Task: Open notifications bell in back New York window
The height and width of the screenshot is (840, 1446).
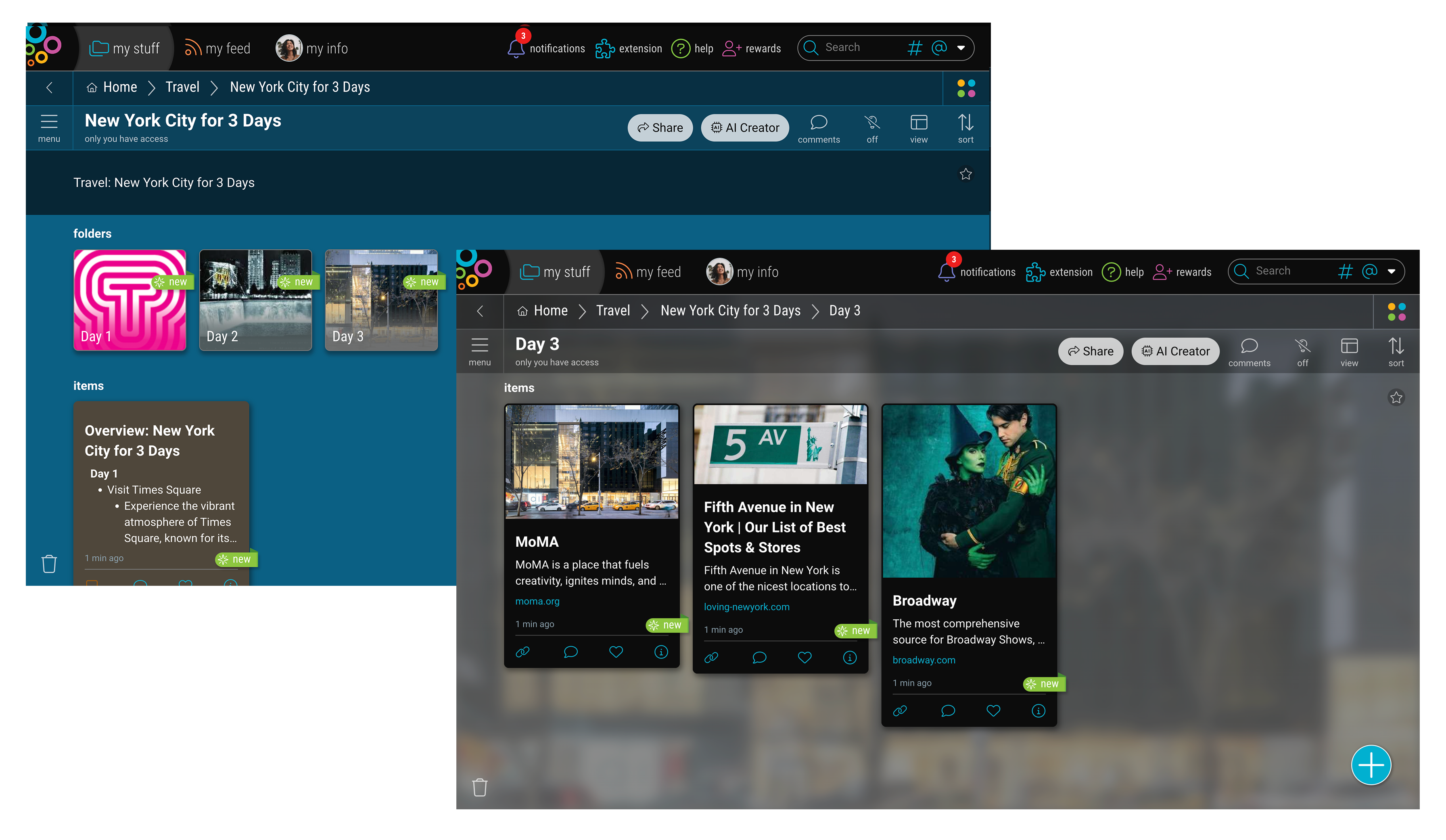Action: point(515,48)
